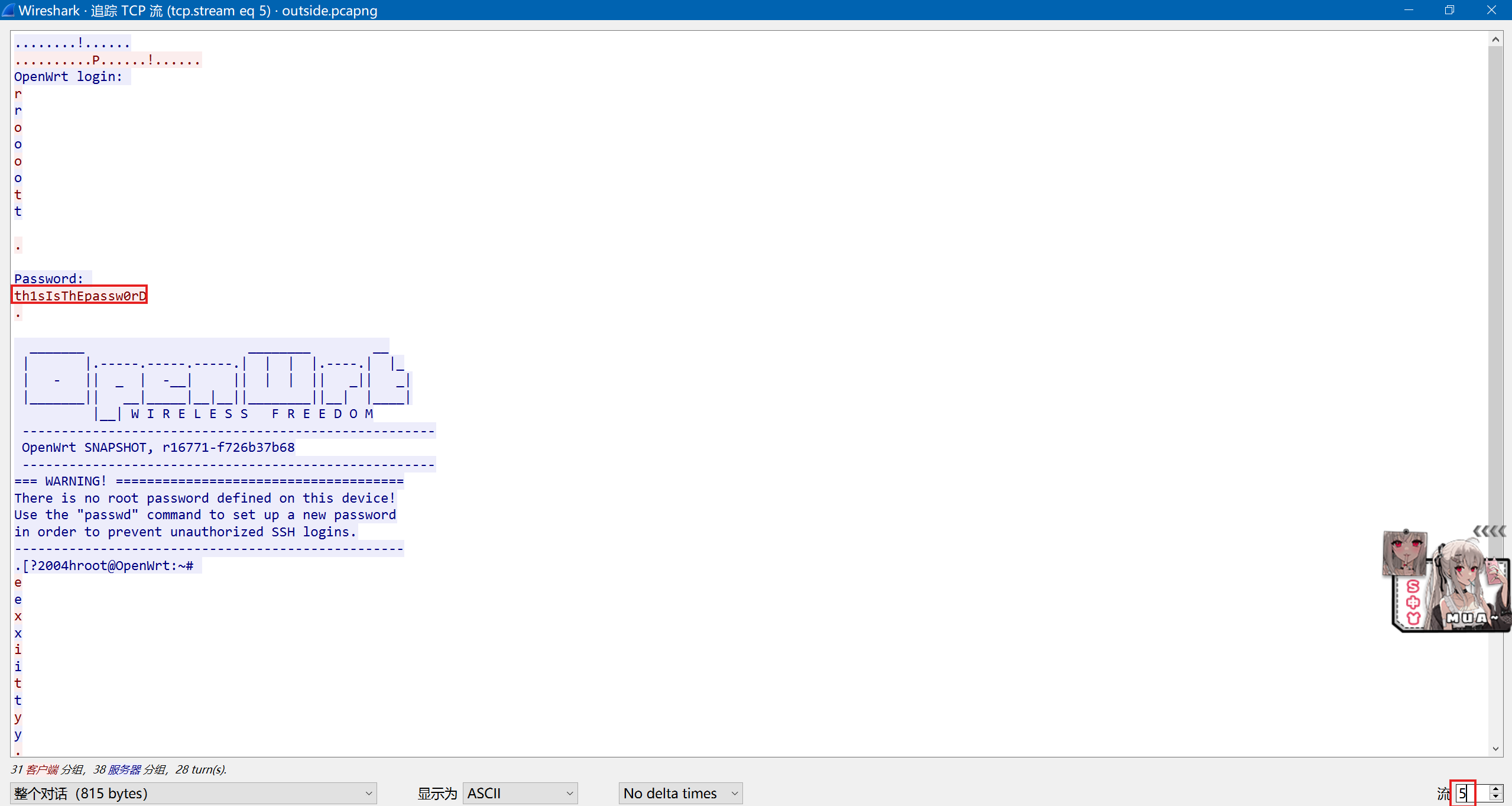Increase the stream number with up stepper
1512x806 pixels.
[1496, 789]
